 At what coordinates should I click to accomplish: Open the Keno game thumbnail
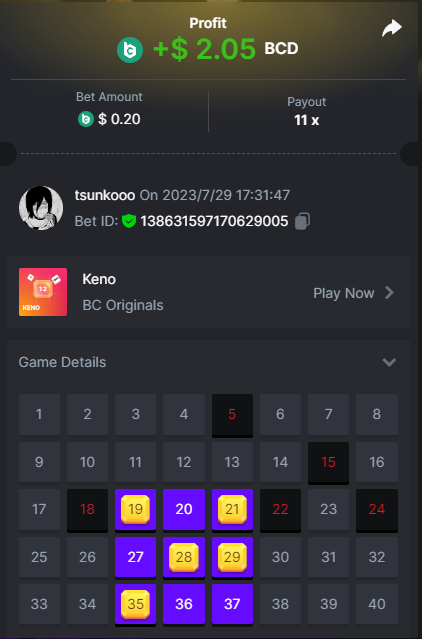tap(43, 292)
